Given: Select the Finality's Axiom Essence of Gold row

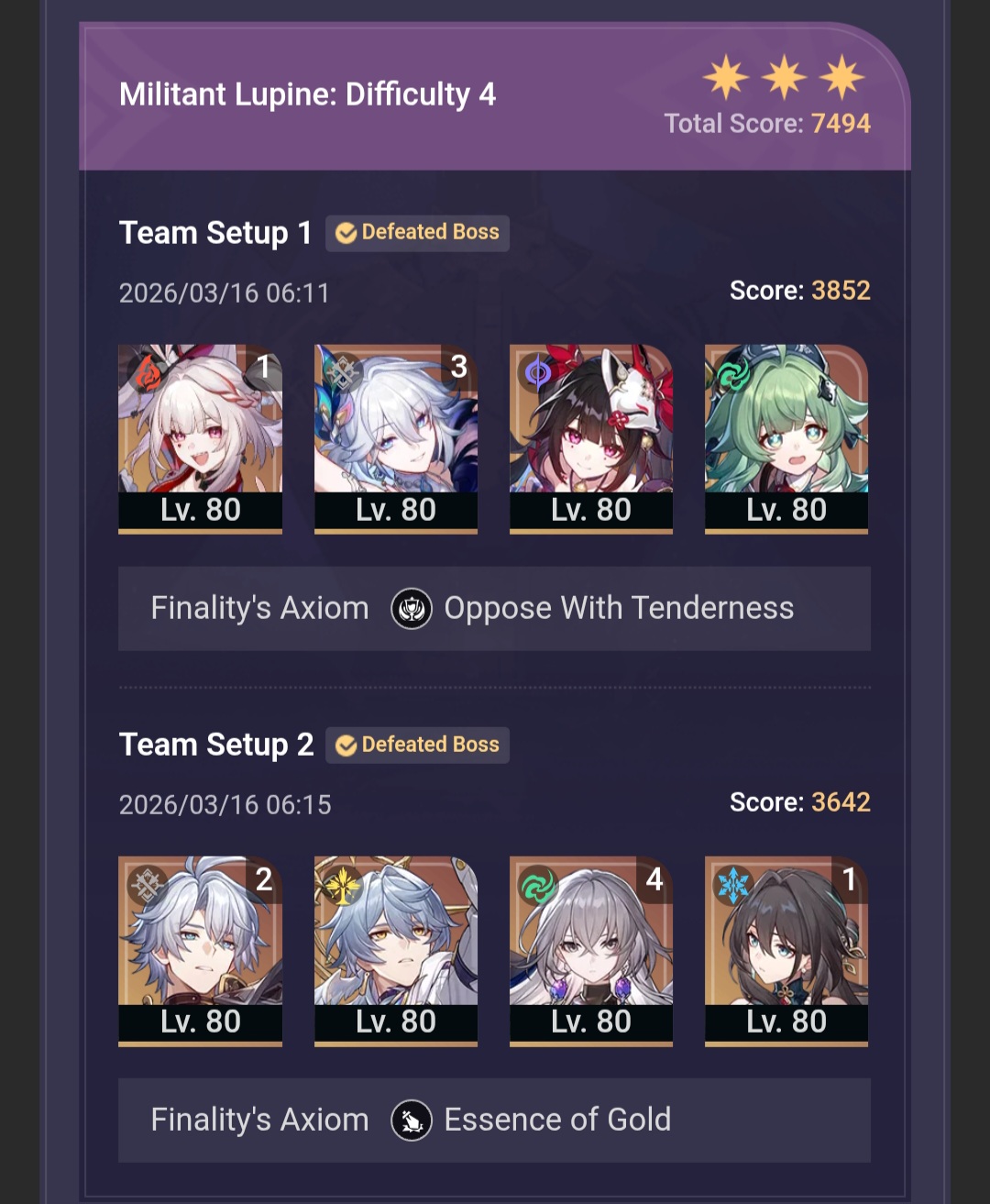Looking at the screenshot, I should pos(494,1120).
